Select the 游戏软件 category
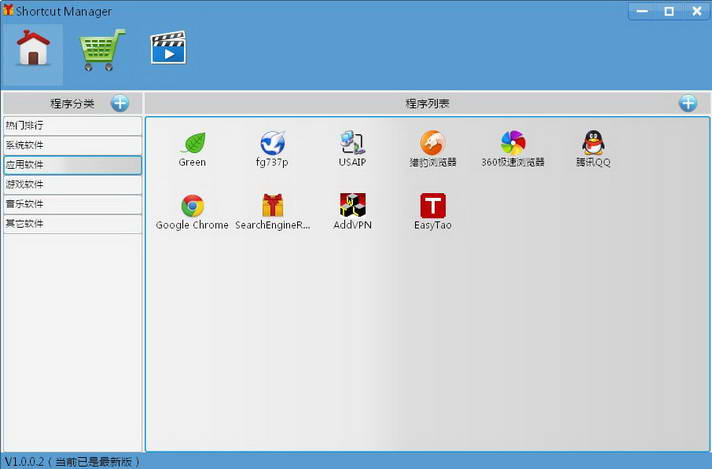 73,184
